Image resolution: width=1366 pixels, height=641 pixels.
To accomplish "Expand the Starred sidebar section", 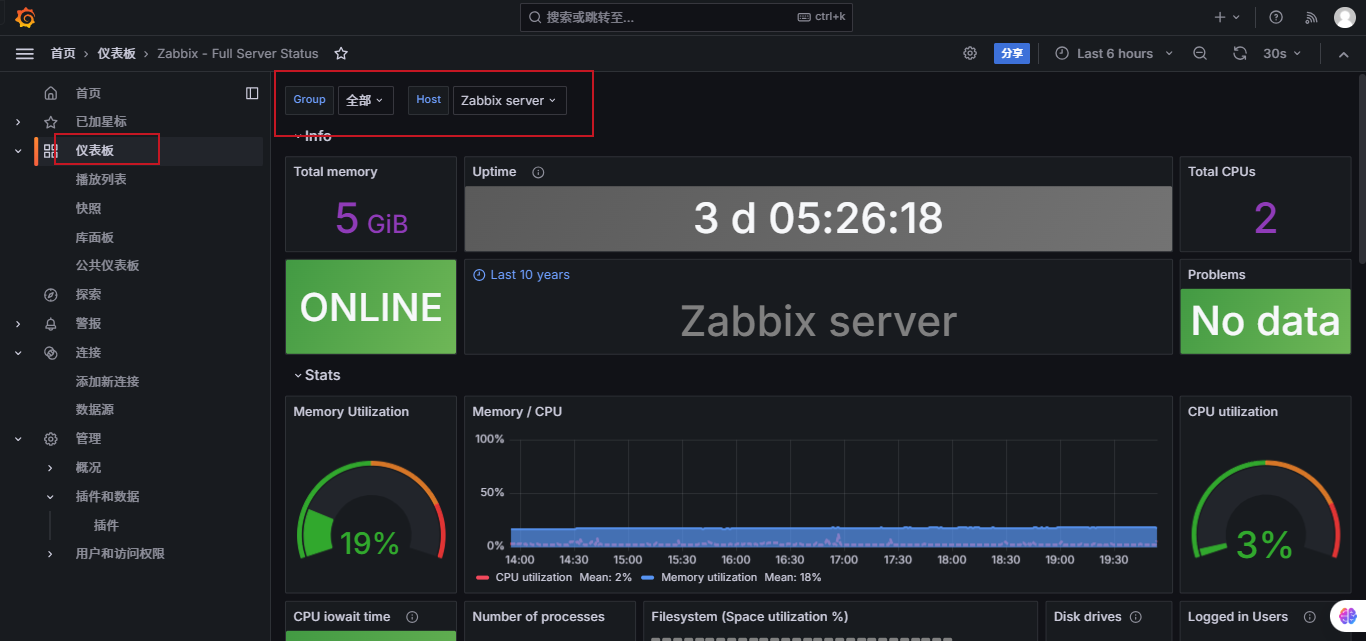I will [18, 122].
